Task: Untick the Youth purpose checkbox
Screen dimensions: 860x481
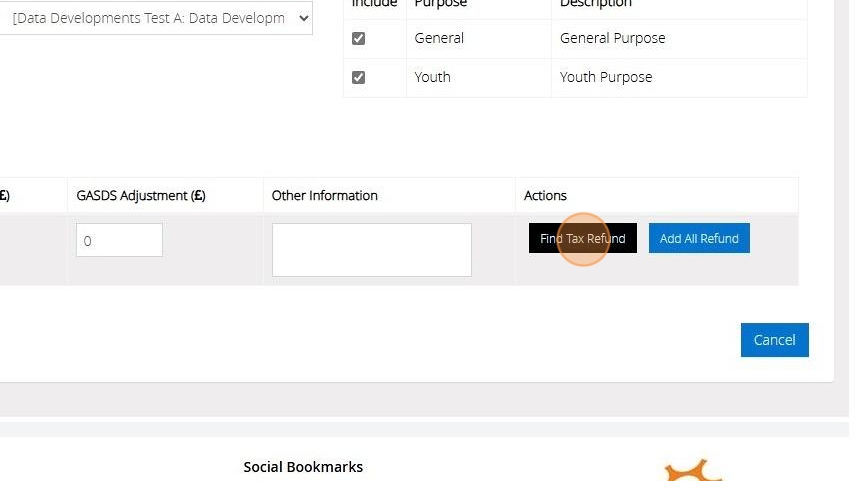Action: 359,77
